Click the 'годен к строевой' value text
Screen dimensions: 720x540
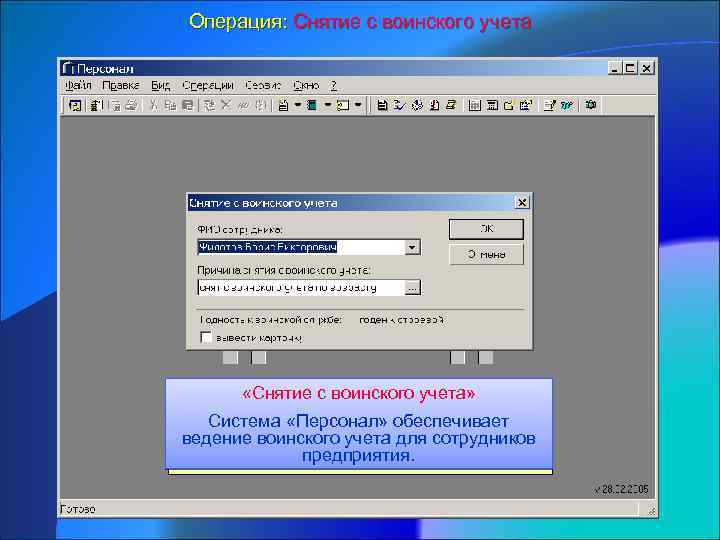401,320
